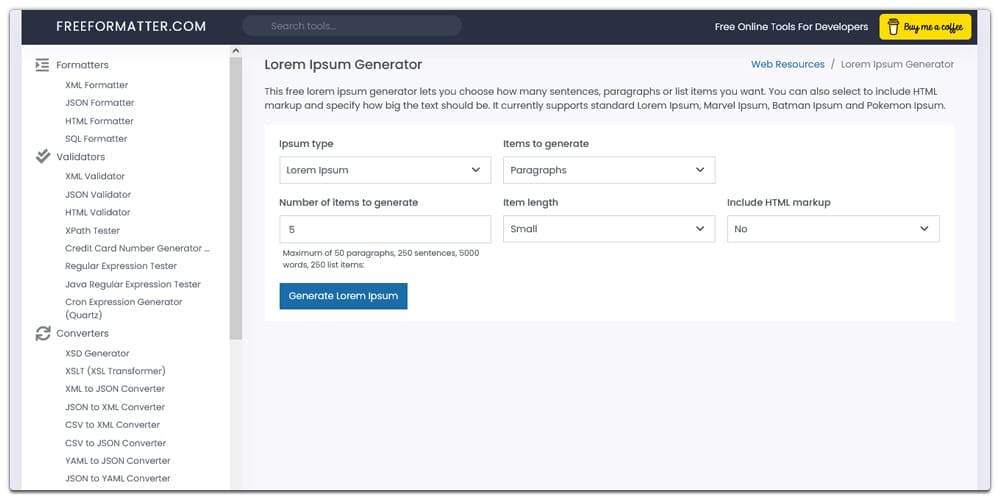
Task: Click the Converters arrows icon
Action: 43,333
